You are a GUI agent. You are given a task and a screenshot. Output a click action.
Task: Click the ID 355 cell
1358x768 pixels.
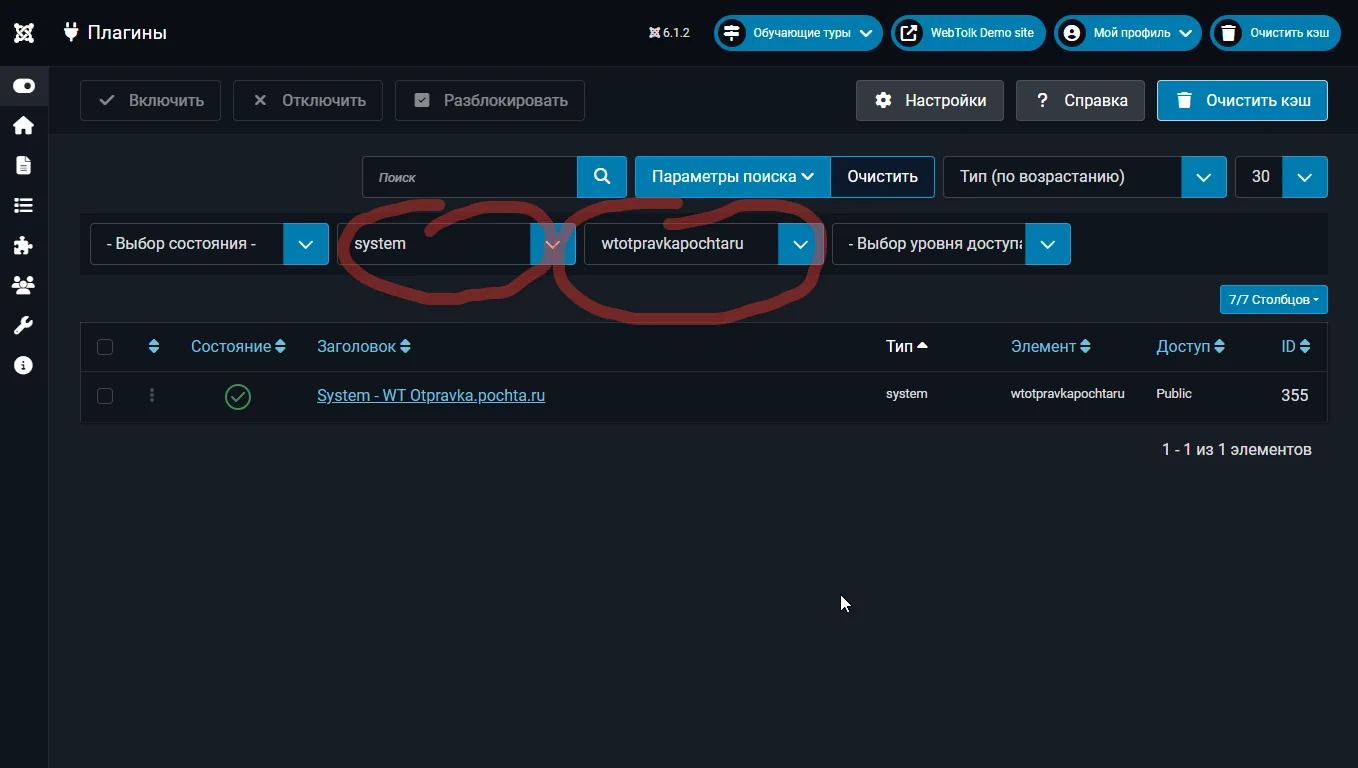click(1295, 396)
